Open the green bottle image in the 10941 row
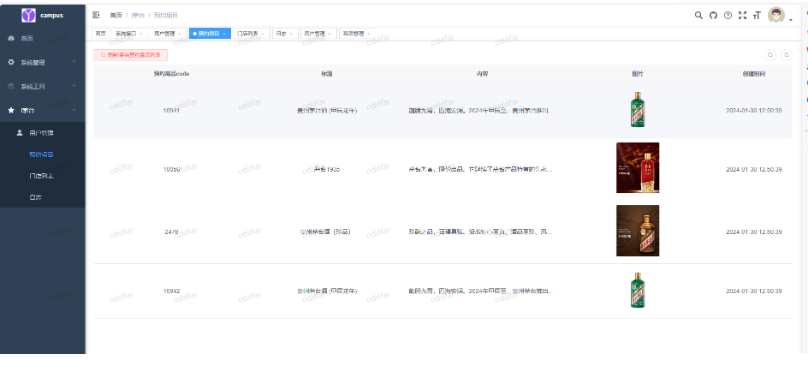The image size is (808, 378). [637, 110]
